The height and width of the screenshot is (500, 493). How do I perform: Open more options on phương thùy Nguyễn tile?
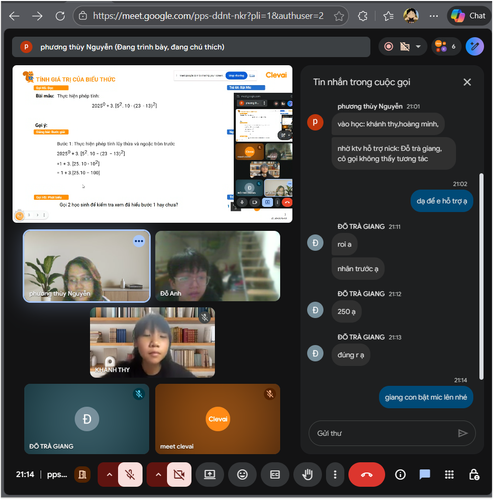pyautogui.click(x=139, y=241)
